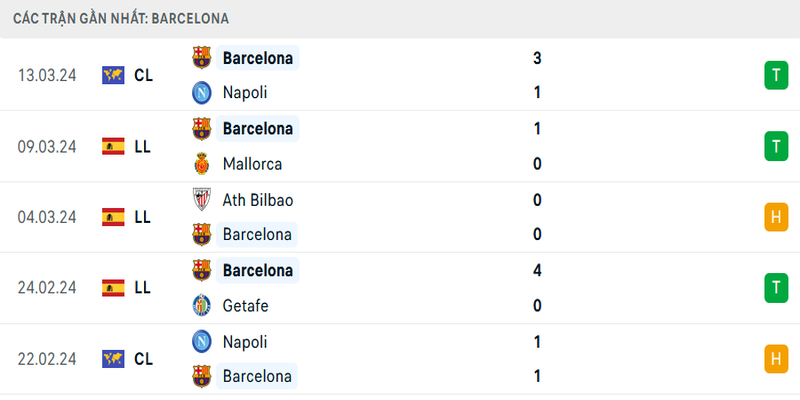Viewport: 800px width, 400px height.
Task: Select the 04.03.24 match date
Action: pos(47,217)
